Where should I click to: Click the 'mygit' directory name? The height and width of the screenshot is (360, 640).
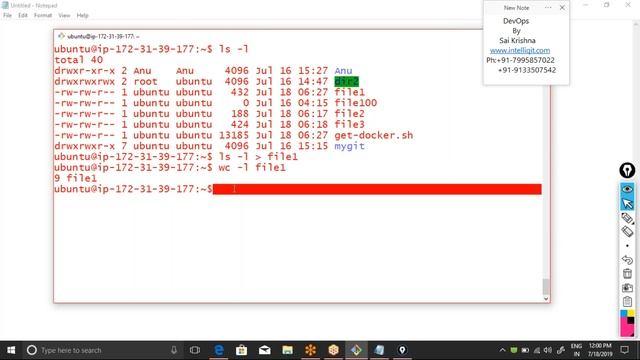click(349, 146)
